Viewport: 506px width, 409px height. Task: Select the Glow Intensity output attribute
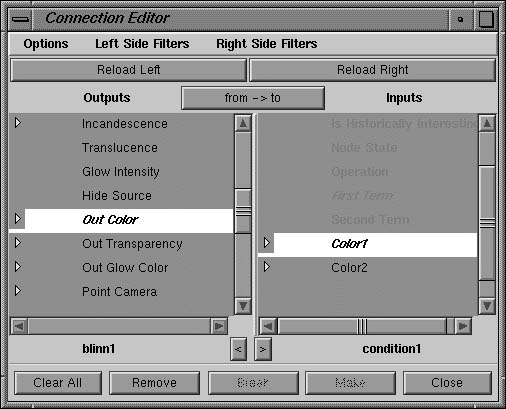point(121,172)
